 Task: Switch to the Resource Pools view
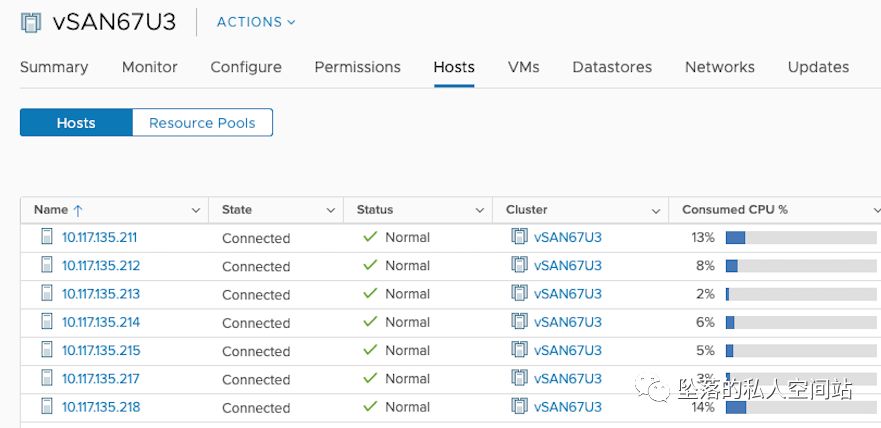[x=202, y=123]
